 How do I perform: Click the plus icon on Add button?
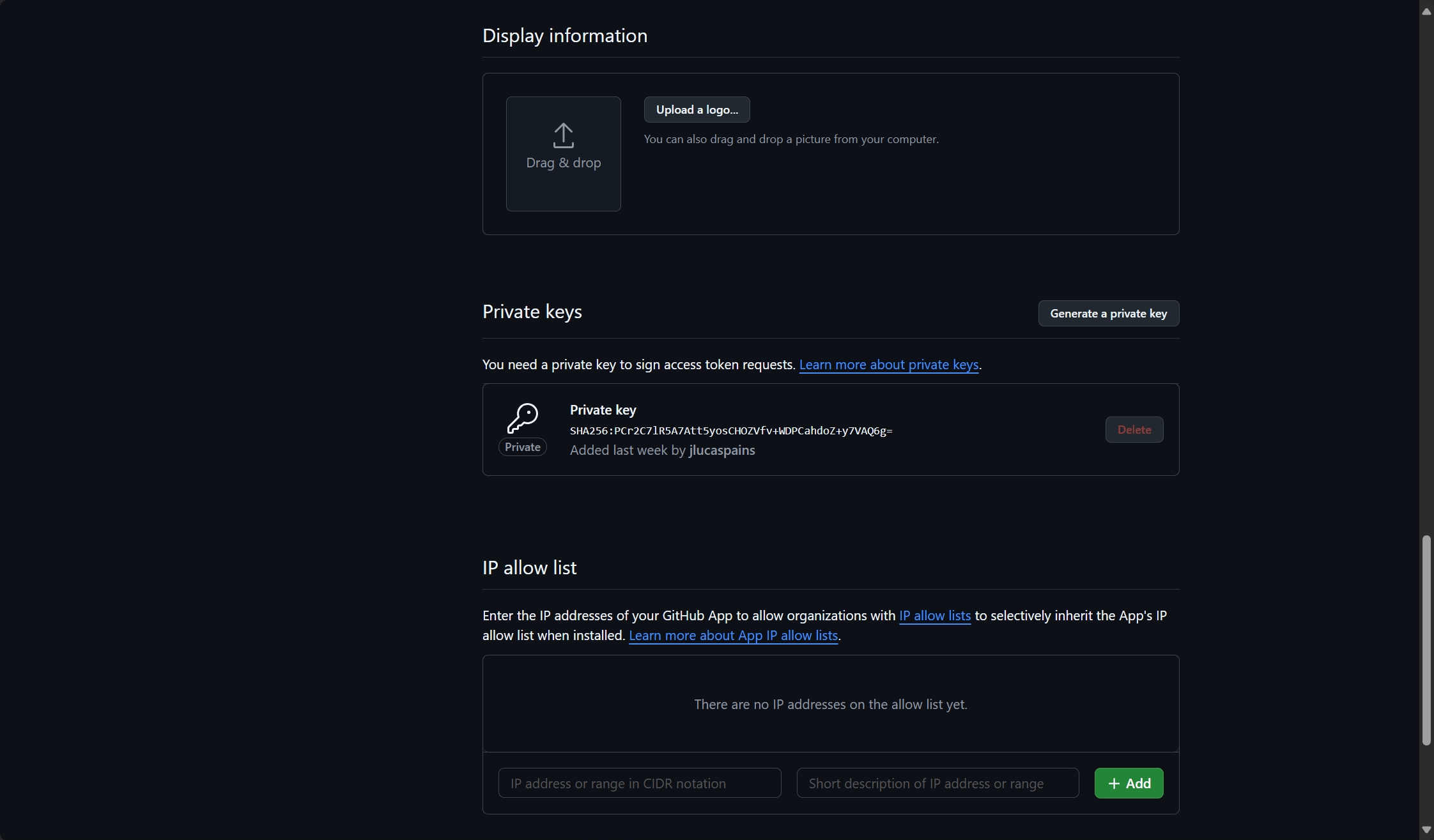tap(1114, 784)
